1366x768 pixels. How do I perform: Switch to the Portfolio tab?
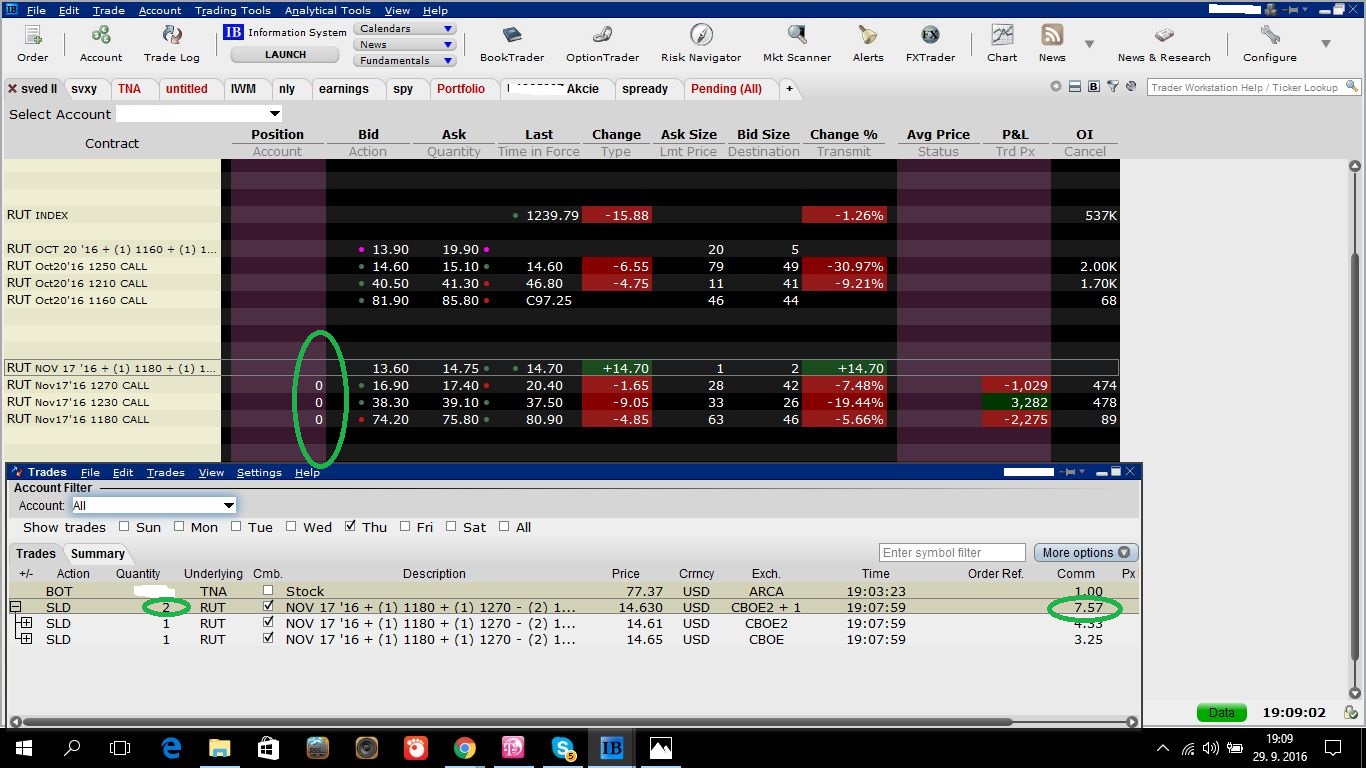pyautogui.click(x=460, y=89)
